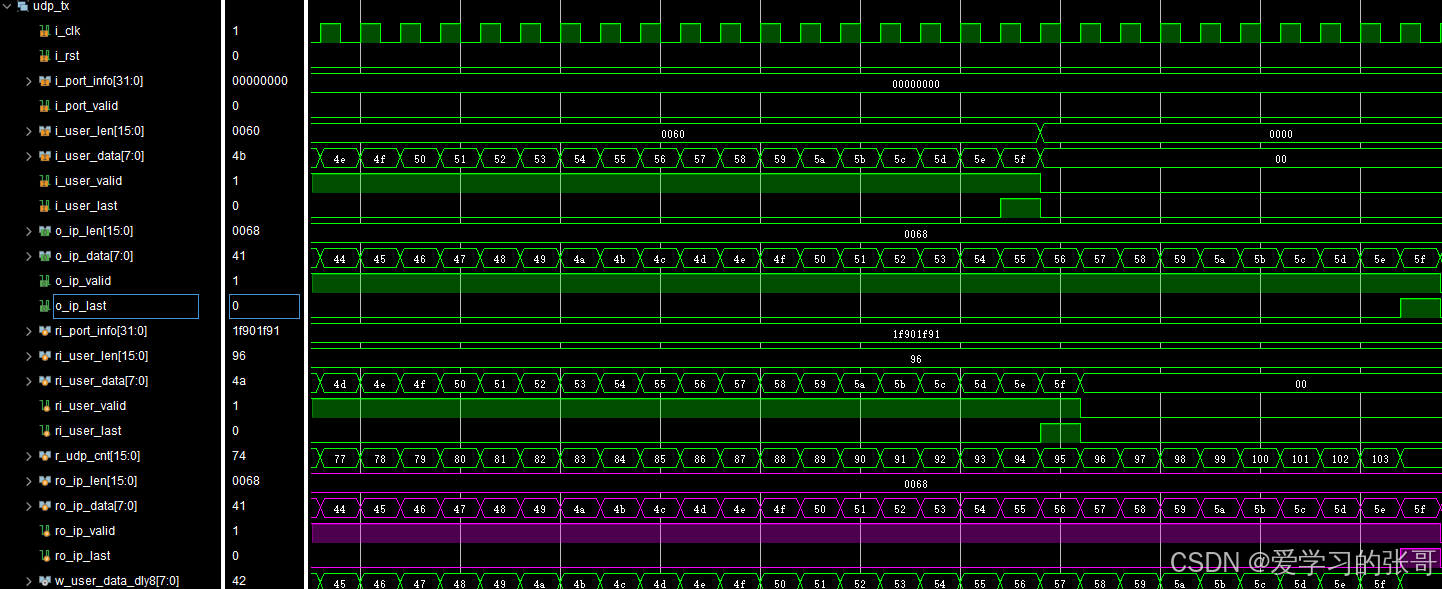The width and height of the screenshot is (1442, 589).
Task: Click the signal icon beside i_user_valid
Action: click(x=44, y=181)
